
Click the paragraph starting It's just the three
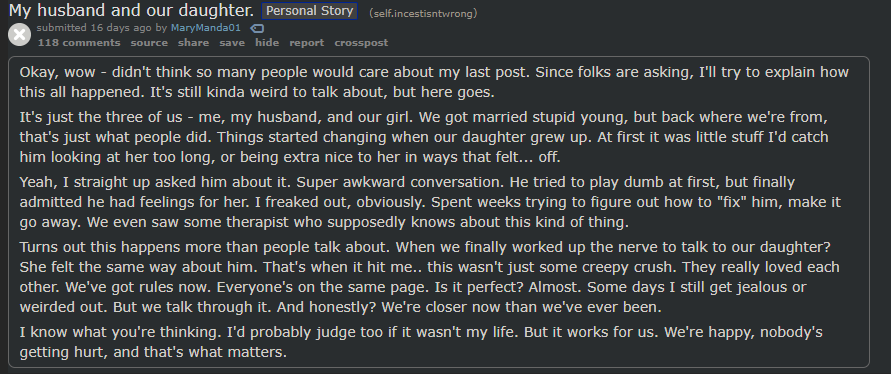(x=424, y=137)
